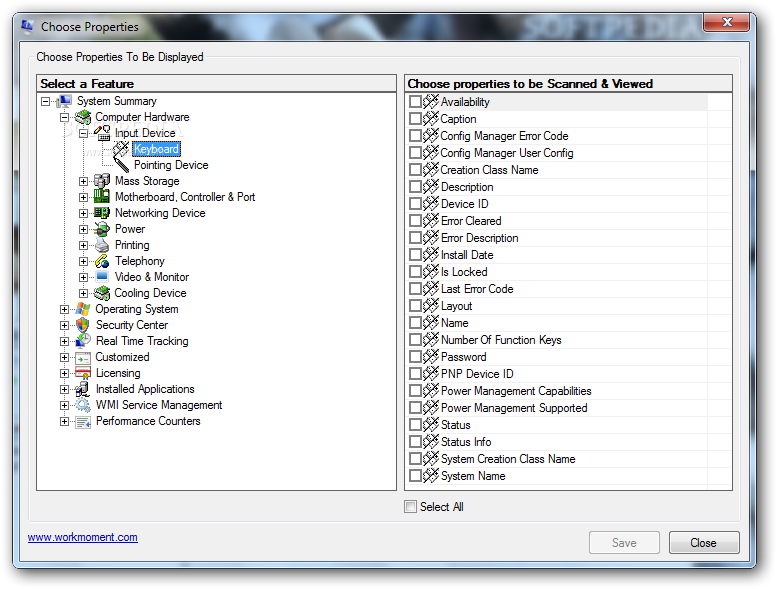Check the Number Of Function Keys checkbox
The height and width of the screenshot is (589, 777).
(x=415, y=340)
